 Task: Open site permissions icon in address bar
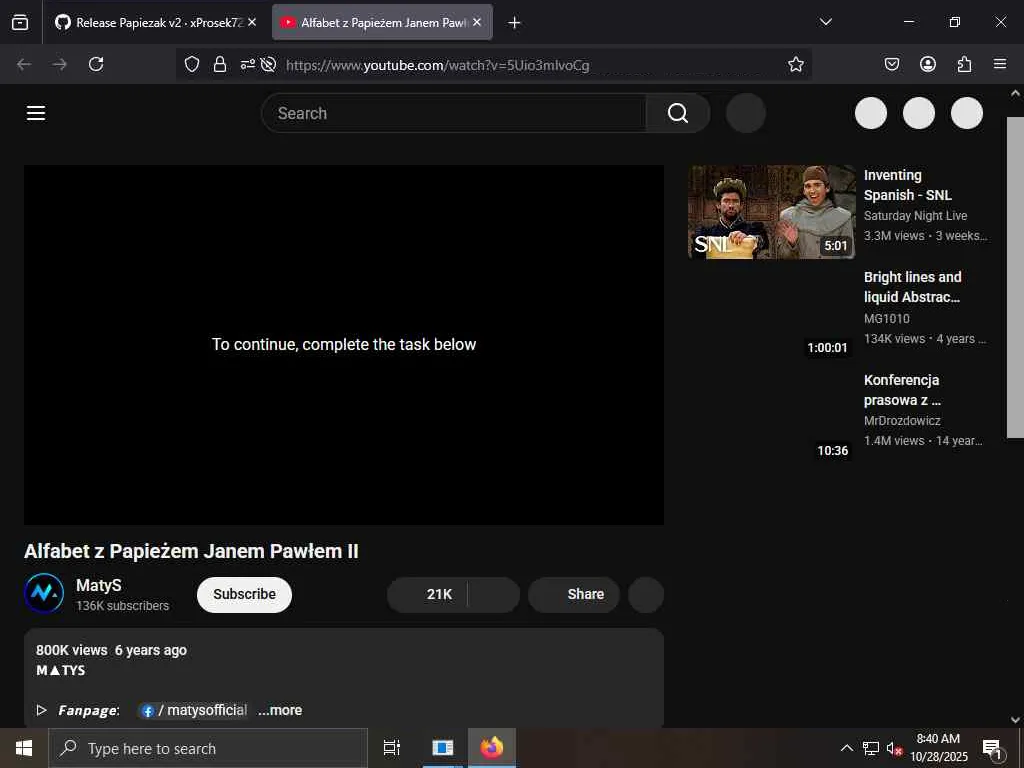(x=248, y=64)
